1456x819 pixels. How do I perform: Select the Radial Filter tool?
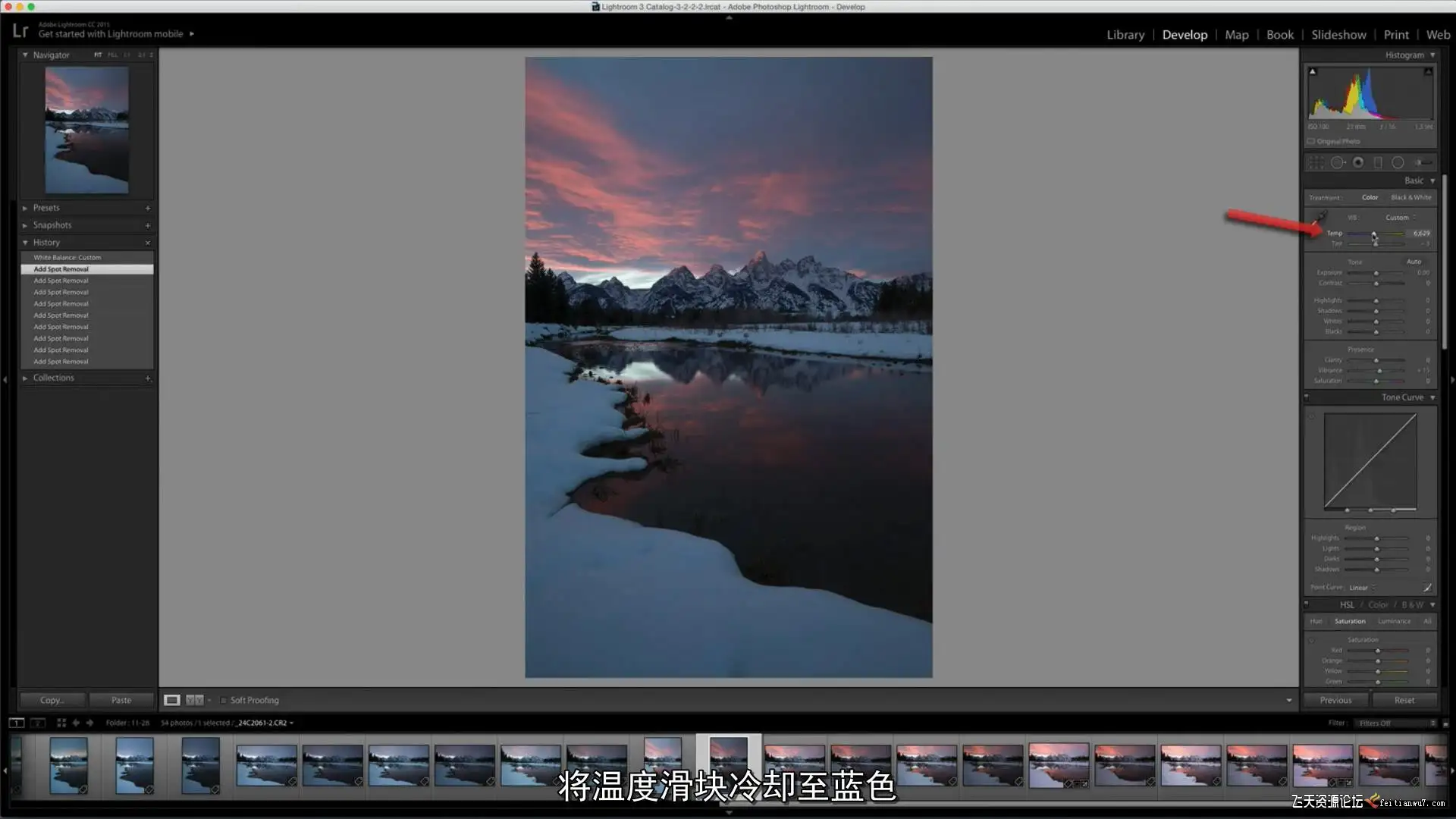(1398, 162)
